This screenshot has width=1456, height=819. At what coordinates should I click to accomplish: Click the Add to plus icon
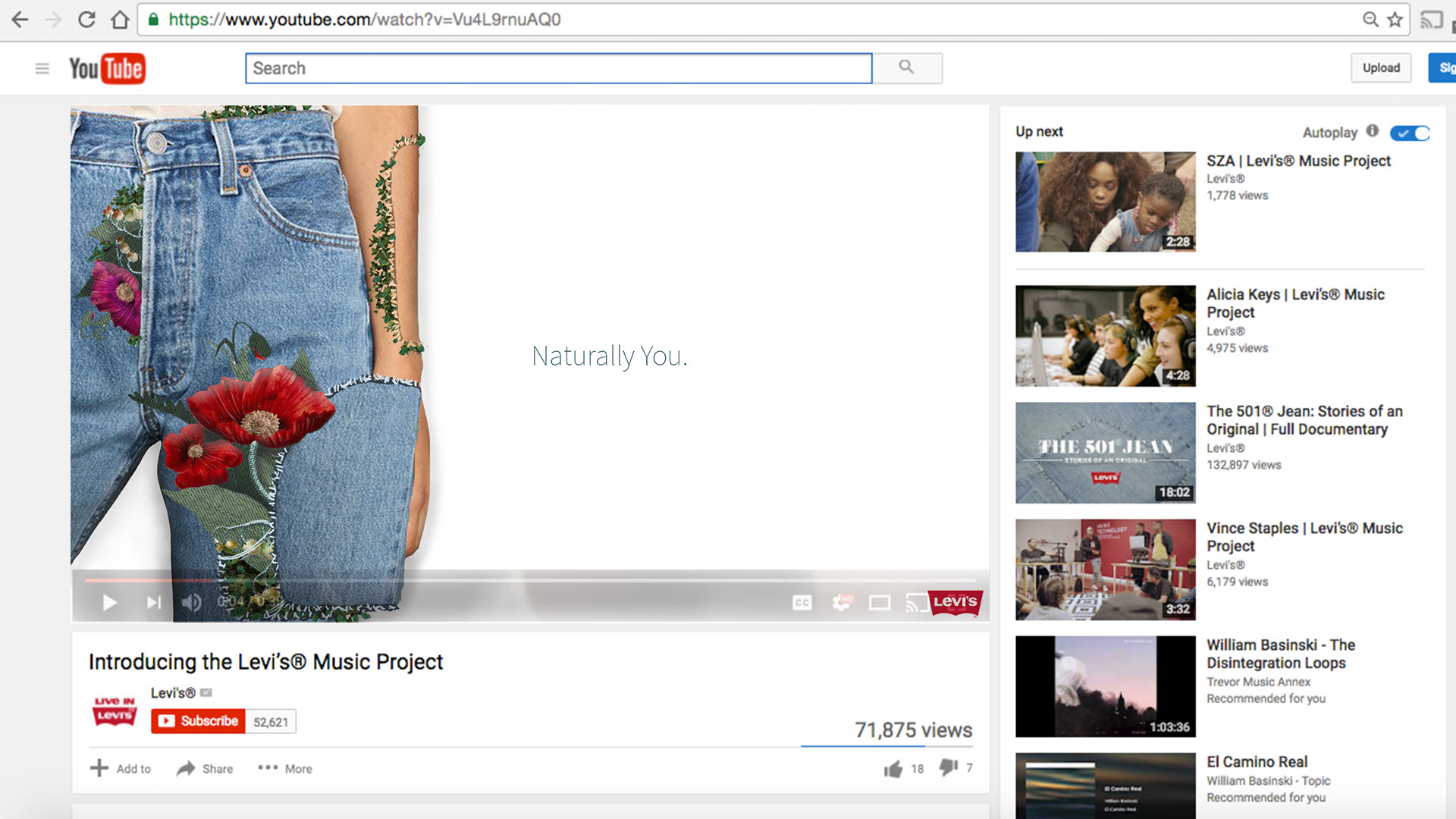[99, 768]
